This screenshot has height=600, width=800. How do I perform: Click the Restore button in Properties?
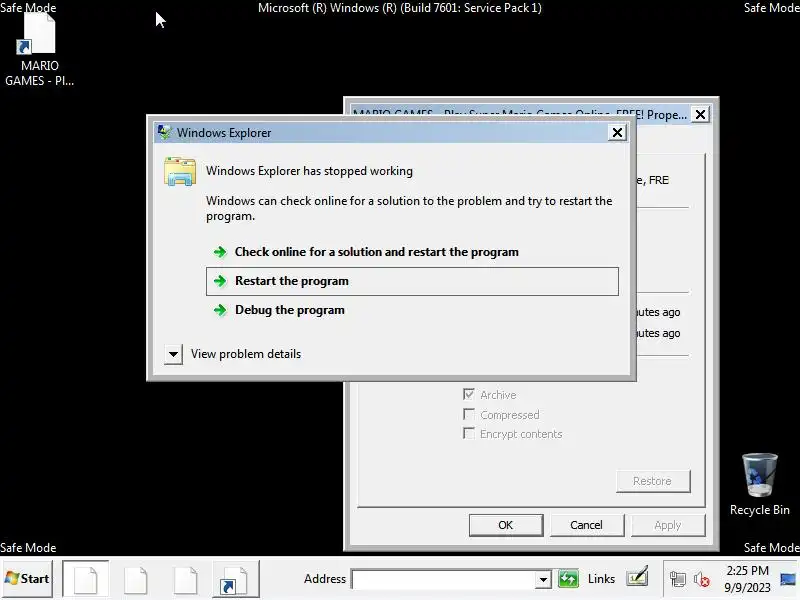[x=653, y=481]
